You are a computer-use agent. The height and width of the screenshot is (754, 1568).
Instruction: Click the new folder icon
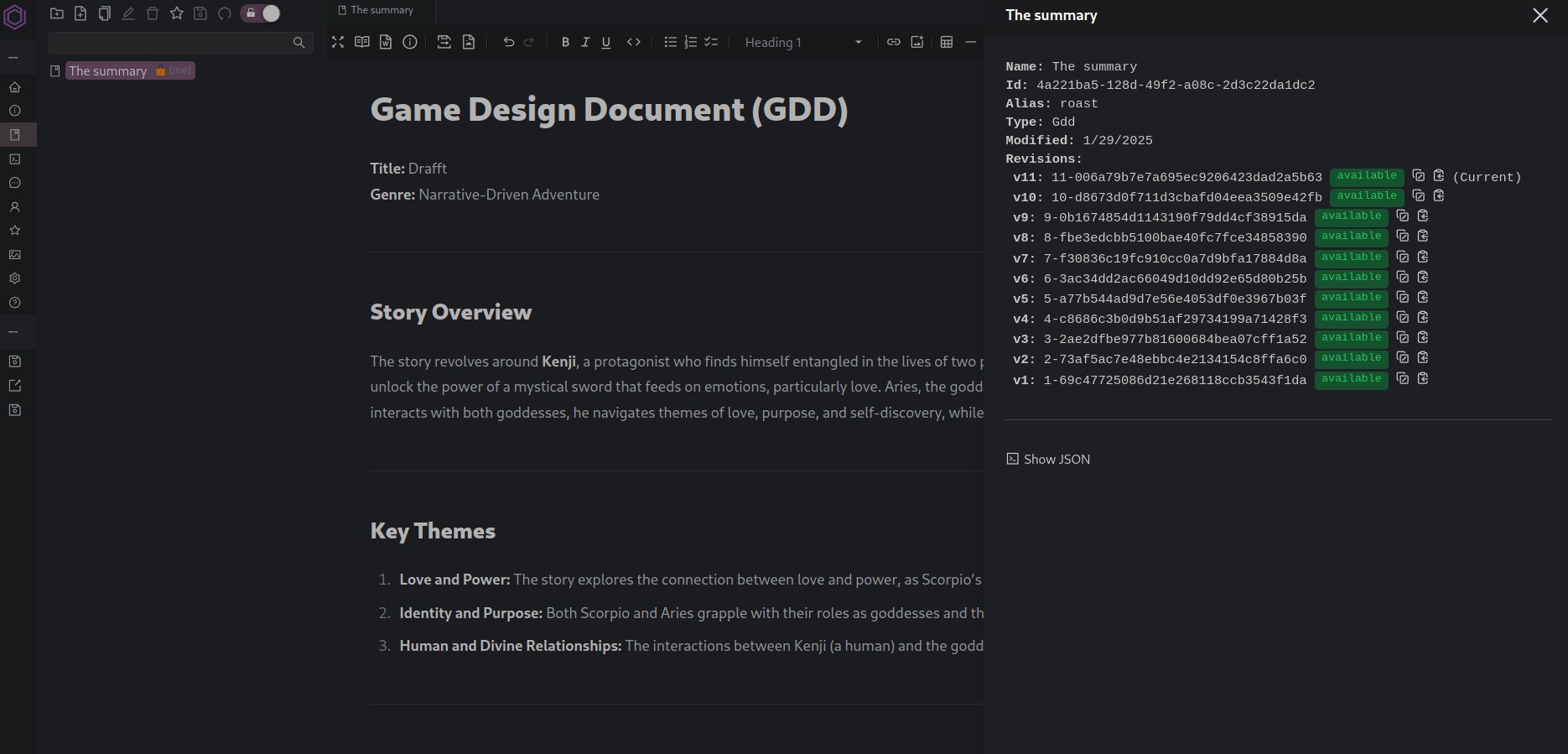57,13
